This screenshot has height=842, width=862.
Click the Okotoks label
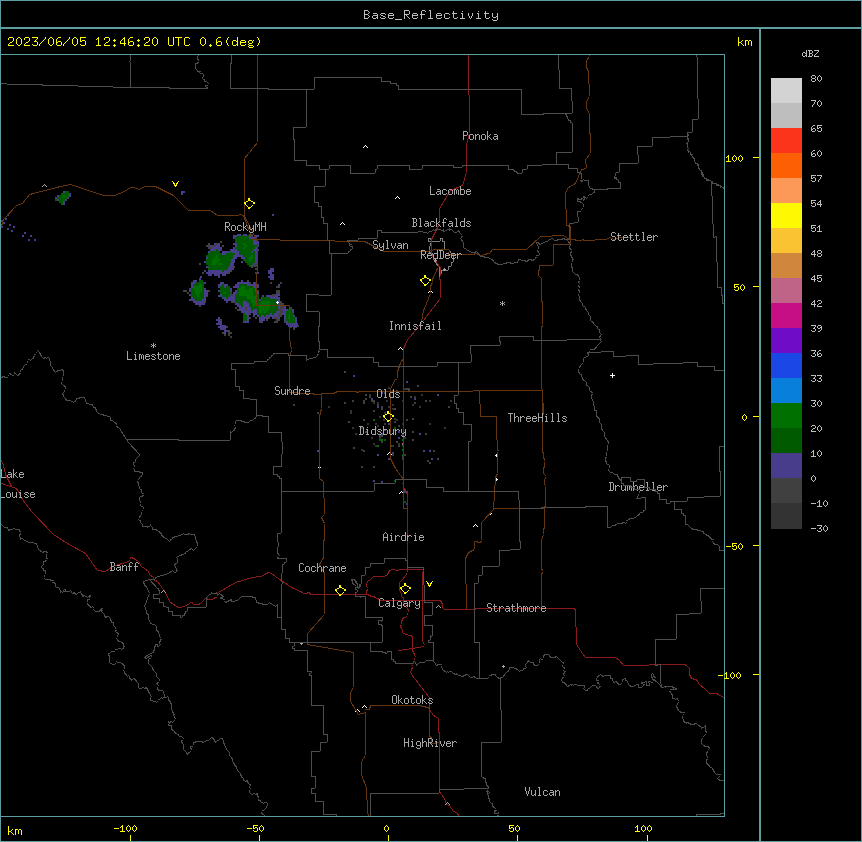click(x=412, y=700)
